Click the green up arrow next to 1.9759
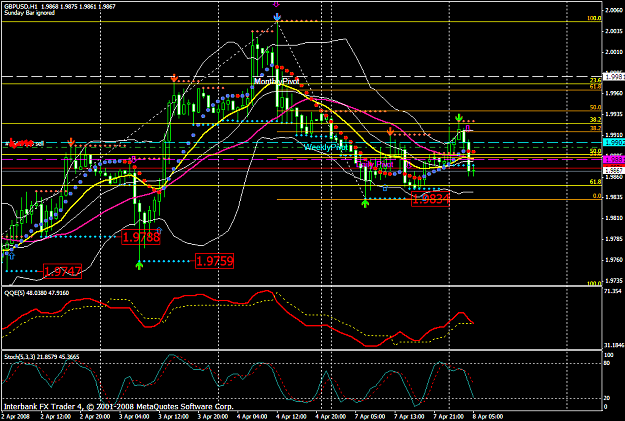The height and width of the screenshot is (421, 625). 139,265
